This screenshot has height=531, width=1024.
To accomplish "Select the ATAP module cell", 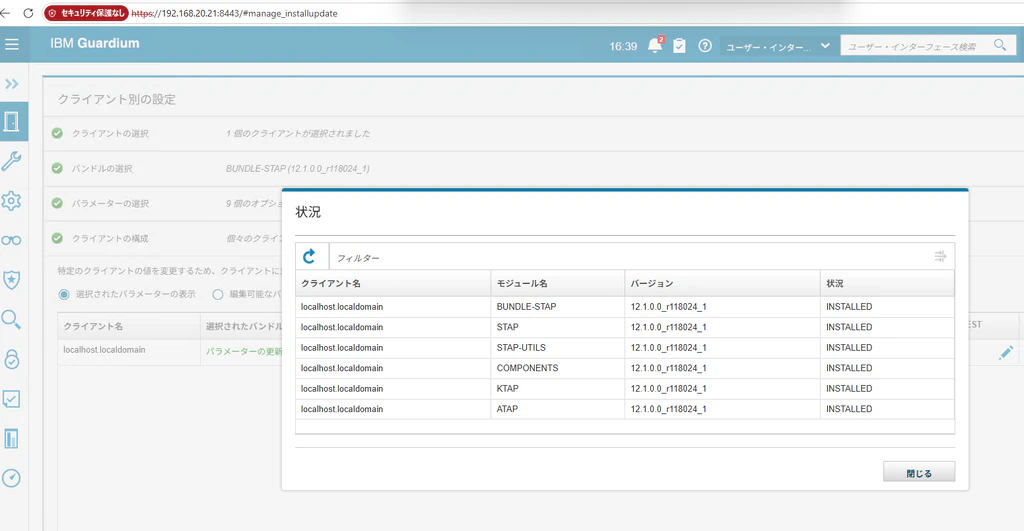I will [x=558, y=409].
